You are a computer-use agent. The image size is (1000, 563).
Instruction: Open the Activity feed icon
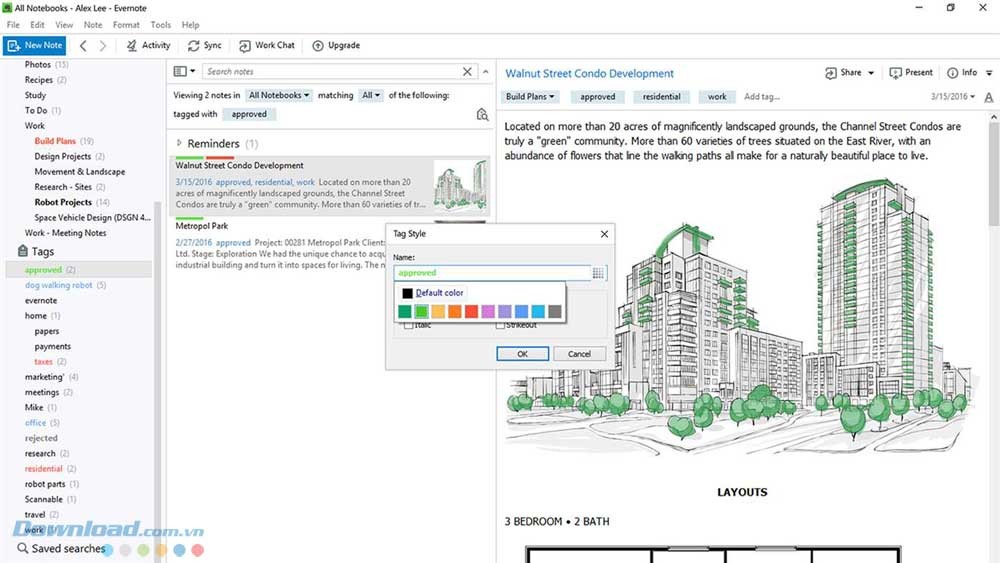(x=132, y=45)
